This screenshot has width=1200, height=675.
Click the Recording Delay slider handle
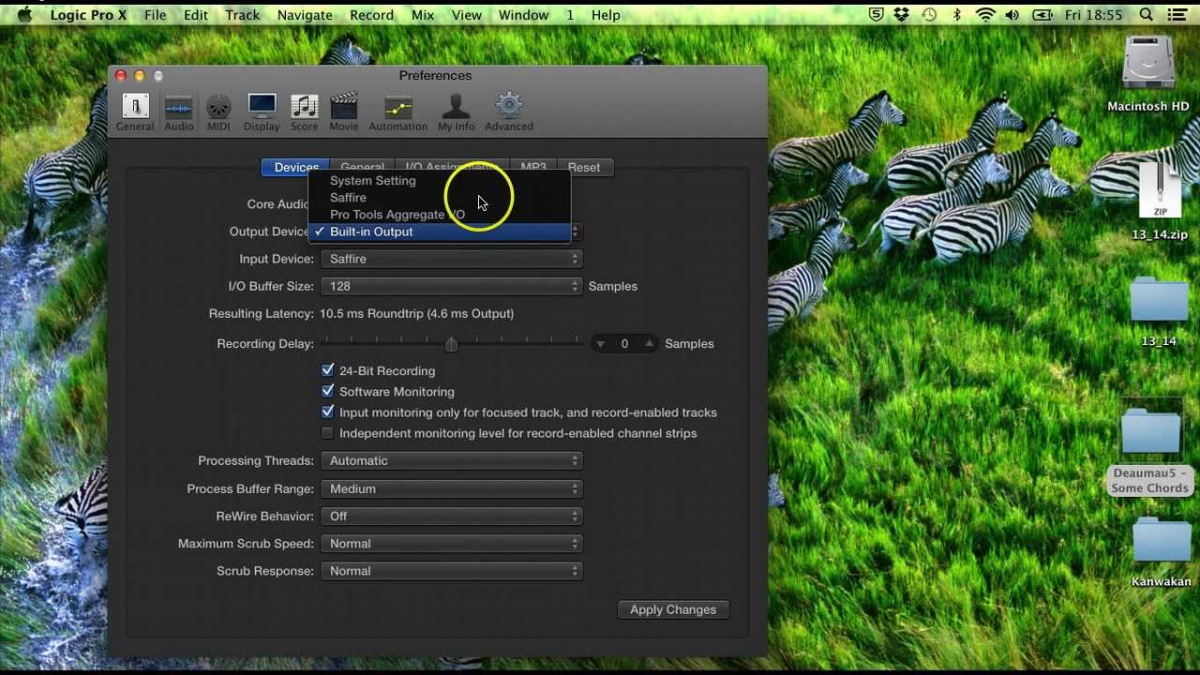click(451, 344)
